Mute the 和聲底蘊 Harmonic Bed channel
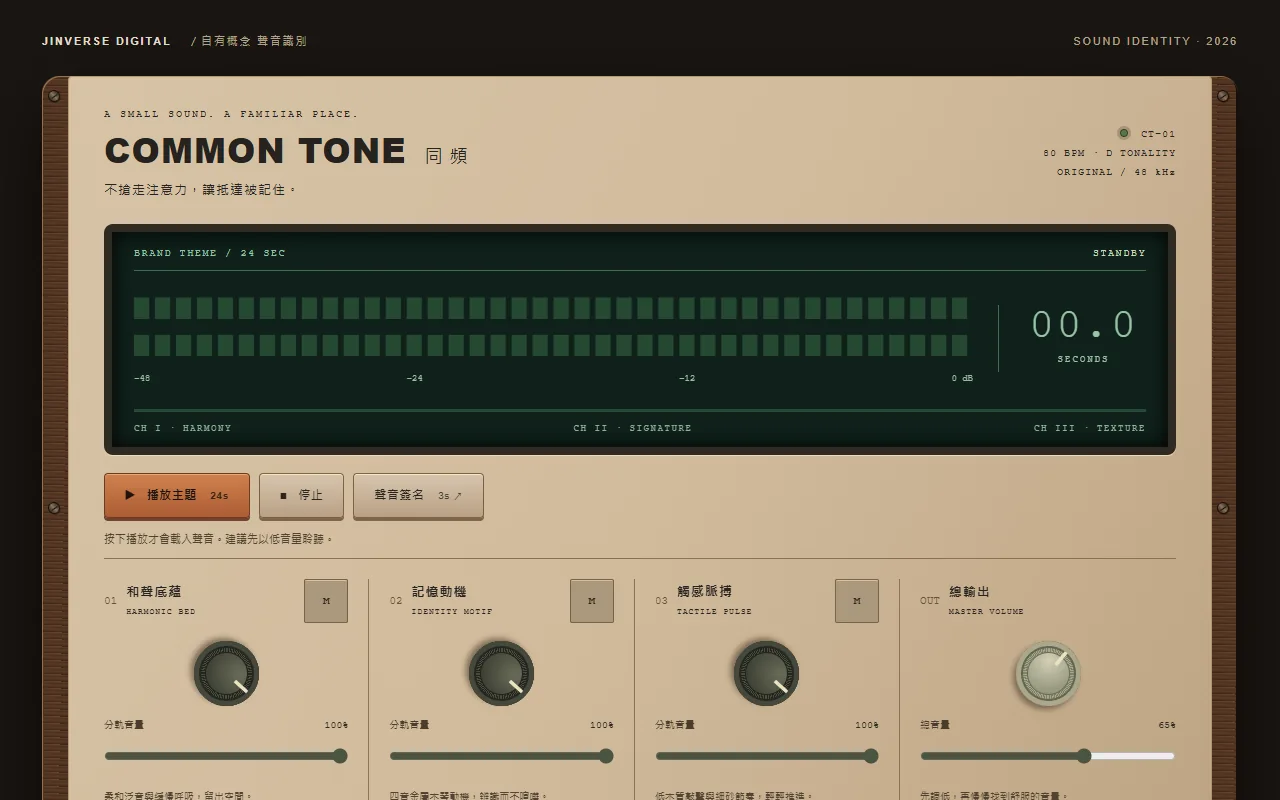1280x800 pixels. (326, 601)
